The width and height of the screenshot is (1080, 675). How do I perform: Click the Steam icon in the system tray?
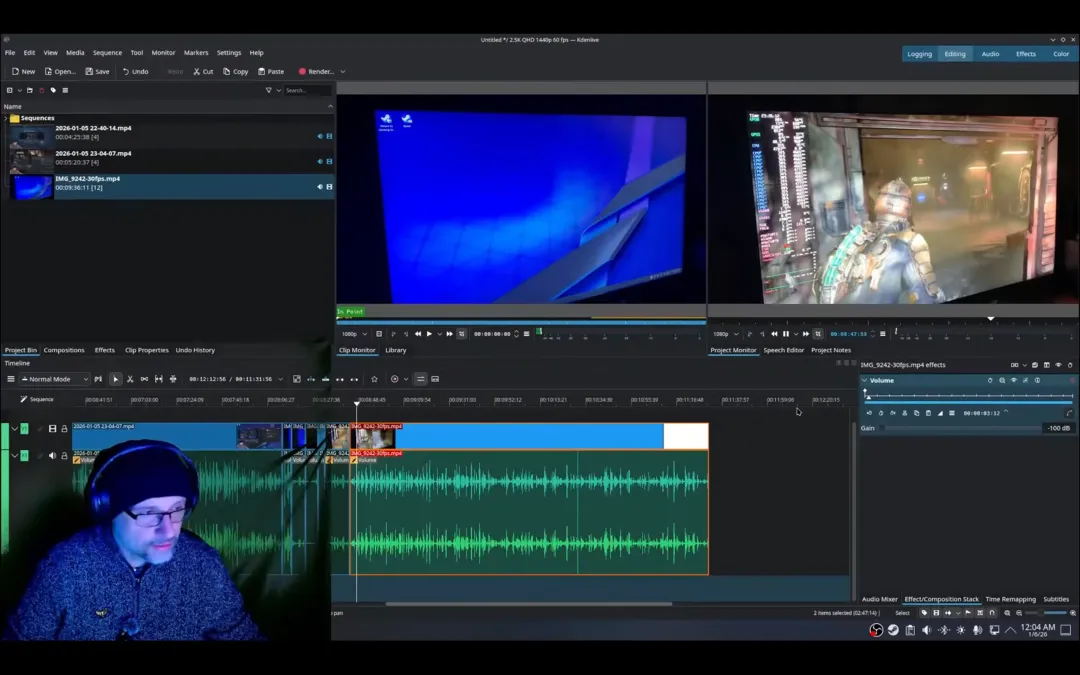coord(893,630)
